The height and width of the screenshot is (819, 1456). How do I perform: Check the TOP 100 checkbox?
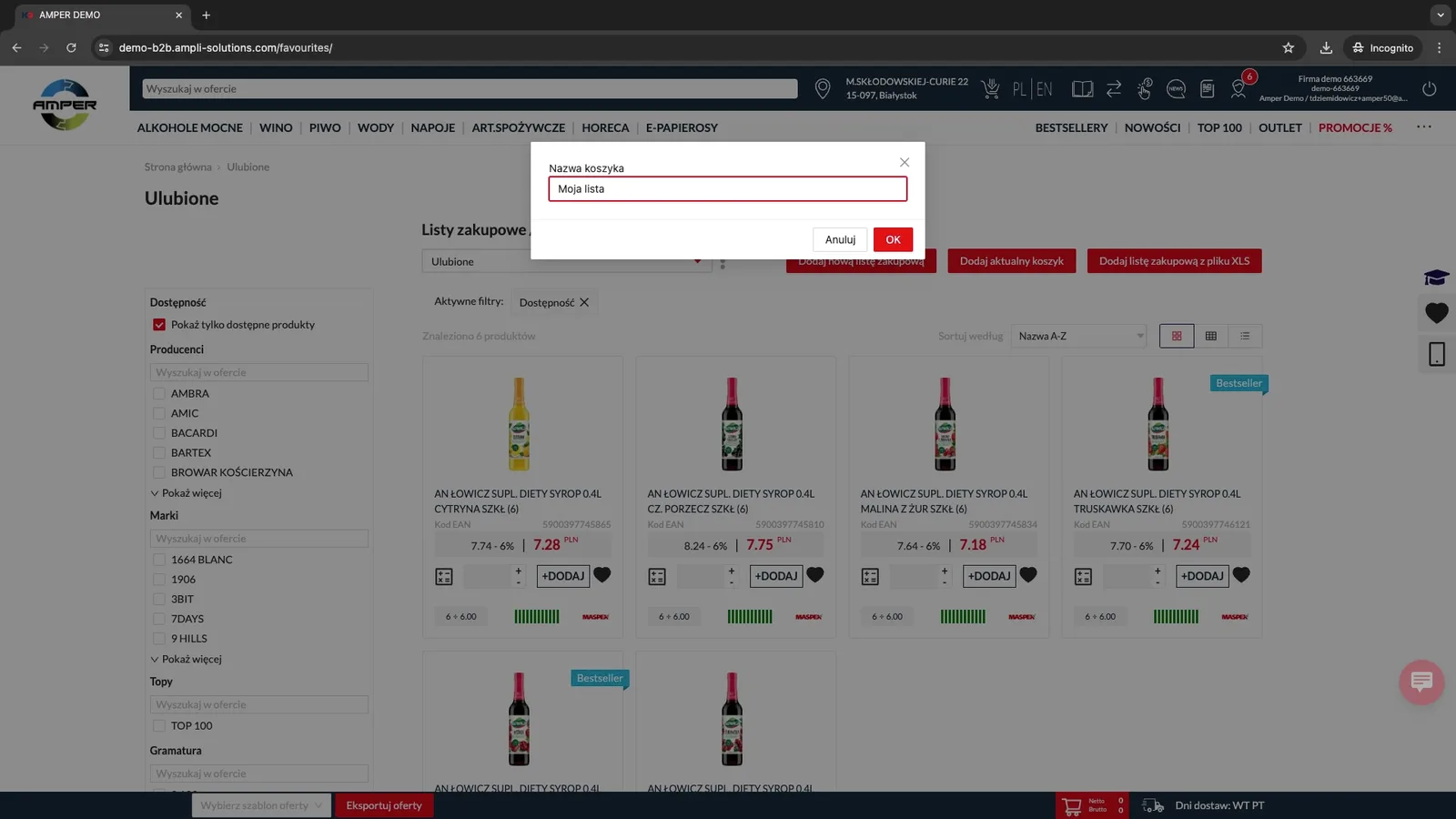click(x=159, y=726)
